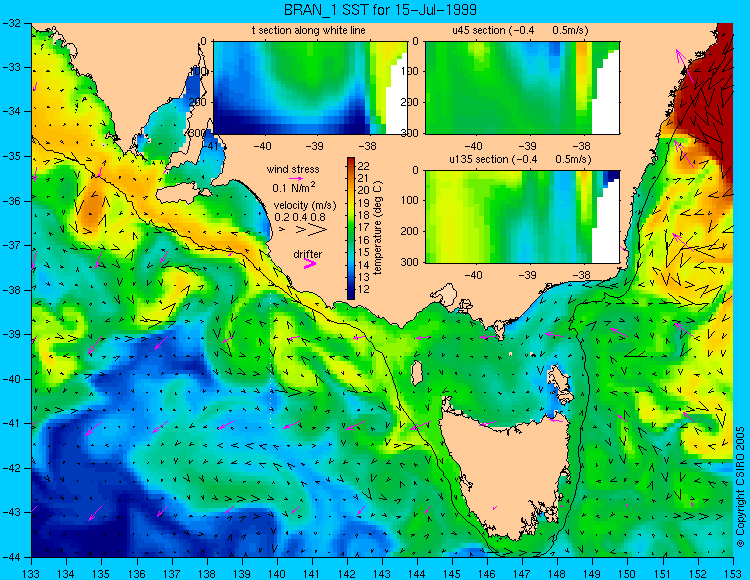The width and height of the screenshot is (750, 580).
Task: Click longitude label '133' on the bottom axis
Action: click(x=32, y=572)
